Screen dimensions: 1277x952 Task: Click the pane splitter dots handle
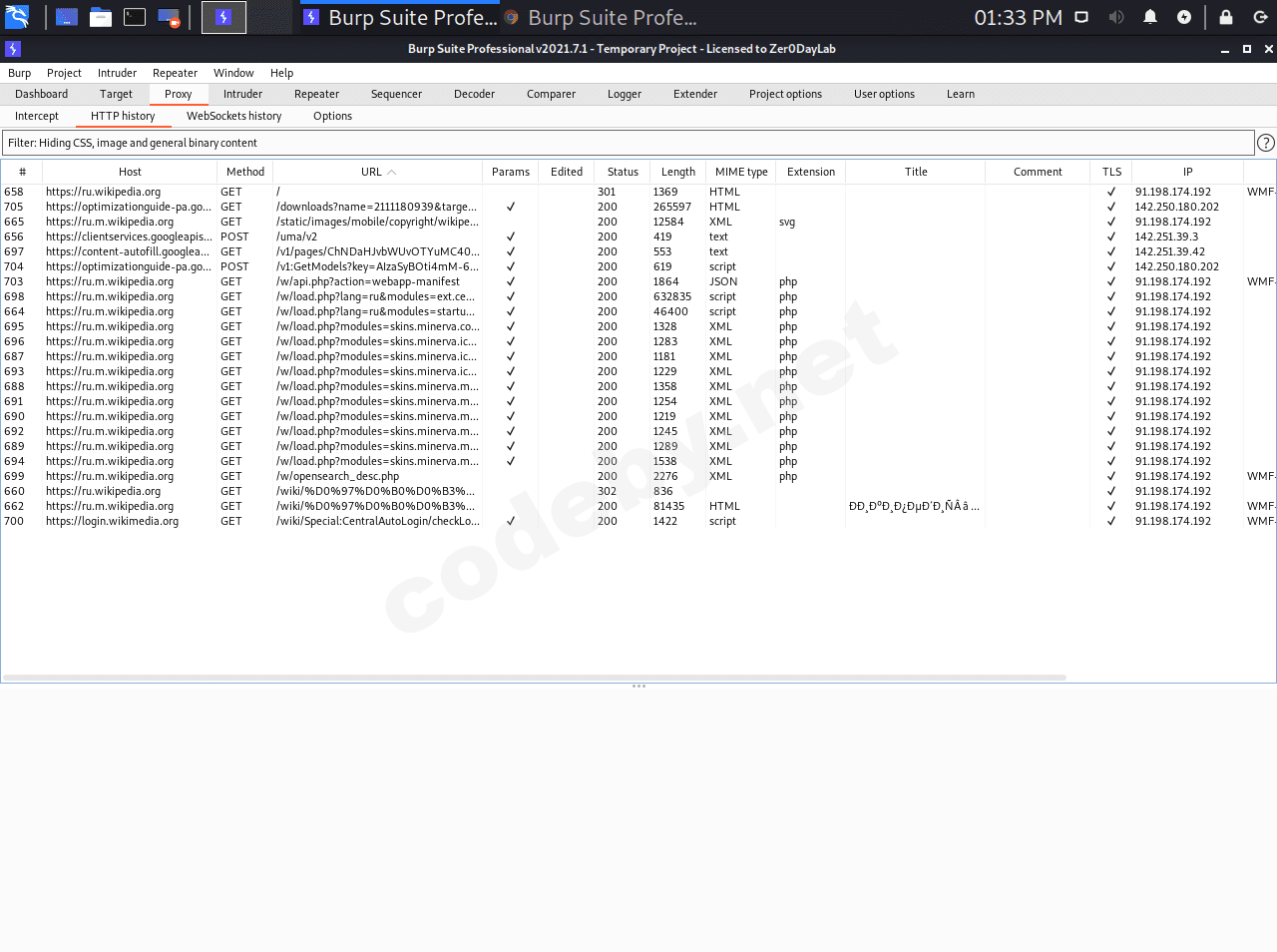pyautogui.click(x=638, y=686)
